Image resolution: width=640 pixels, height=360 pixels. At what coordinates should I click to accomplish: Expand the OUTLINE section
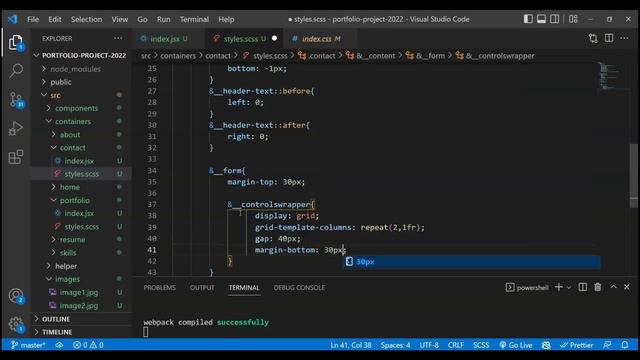tap(82, 319)
